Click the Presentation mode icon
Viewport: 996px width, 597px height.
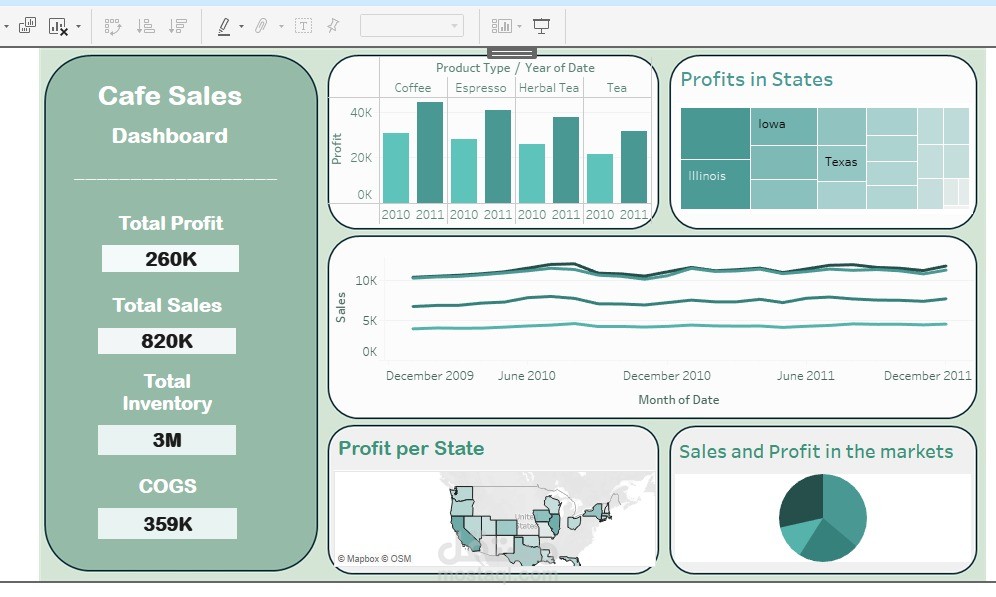point(541,26)
